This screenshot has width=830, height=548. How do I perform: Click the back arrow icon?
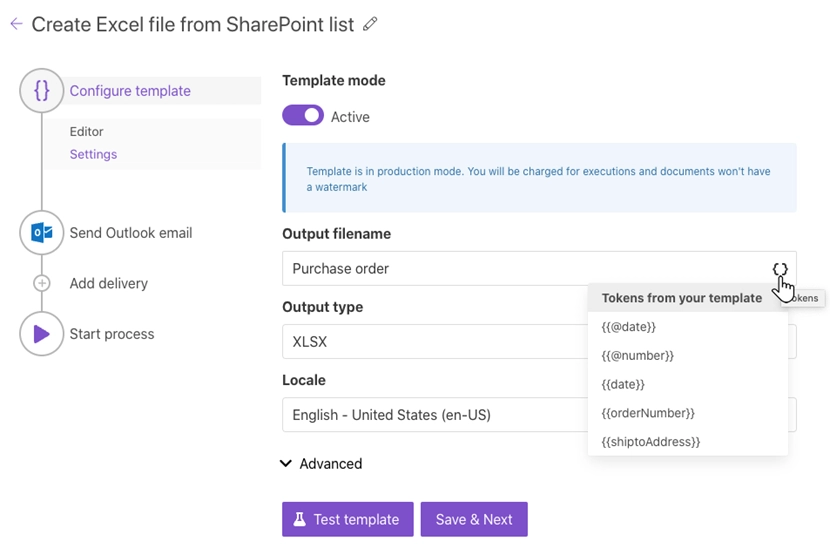coord(16,25)
